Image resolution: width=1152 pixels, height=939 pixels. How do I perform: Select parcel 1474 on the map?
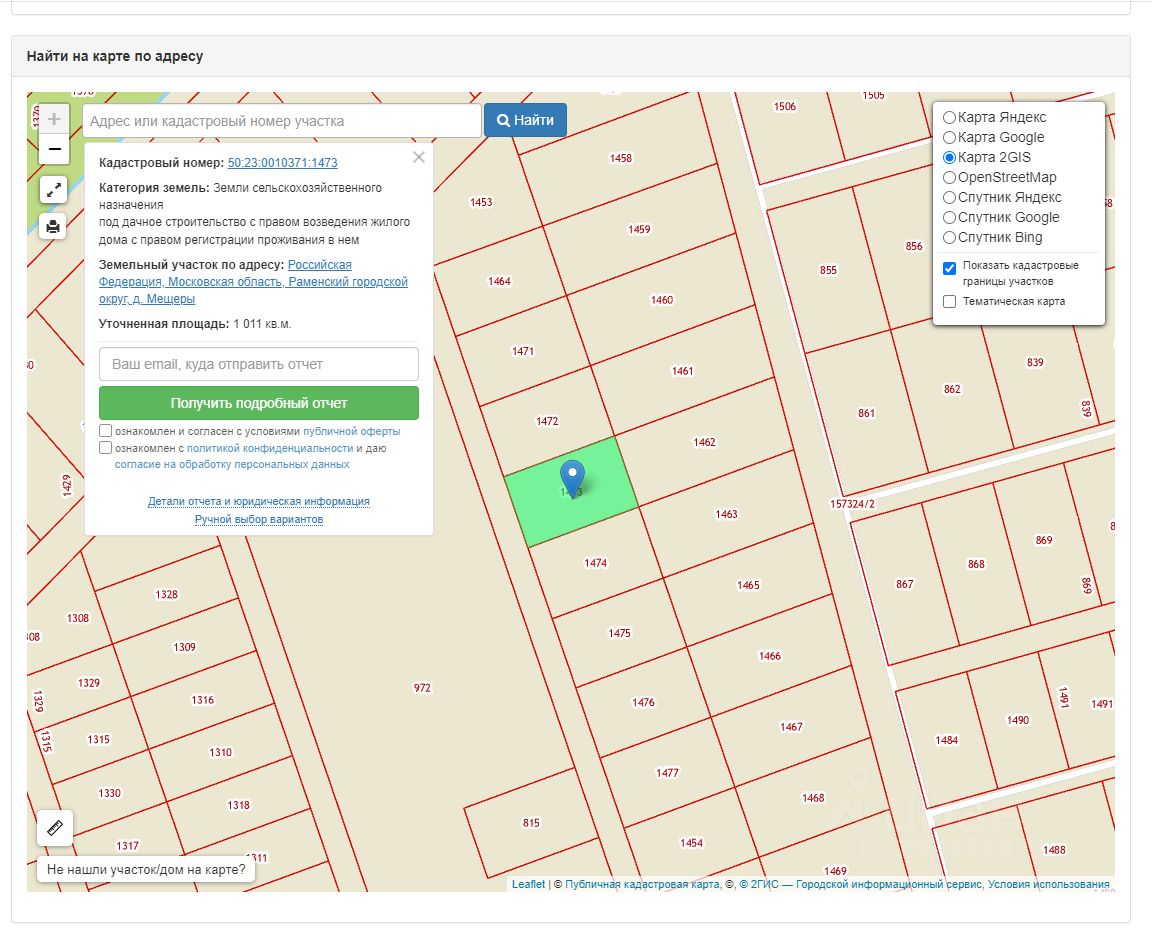pos(596,563)
